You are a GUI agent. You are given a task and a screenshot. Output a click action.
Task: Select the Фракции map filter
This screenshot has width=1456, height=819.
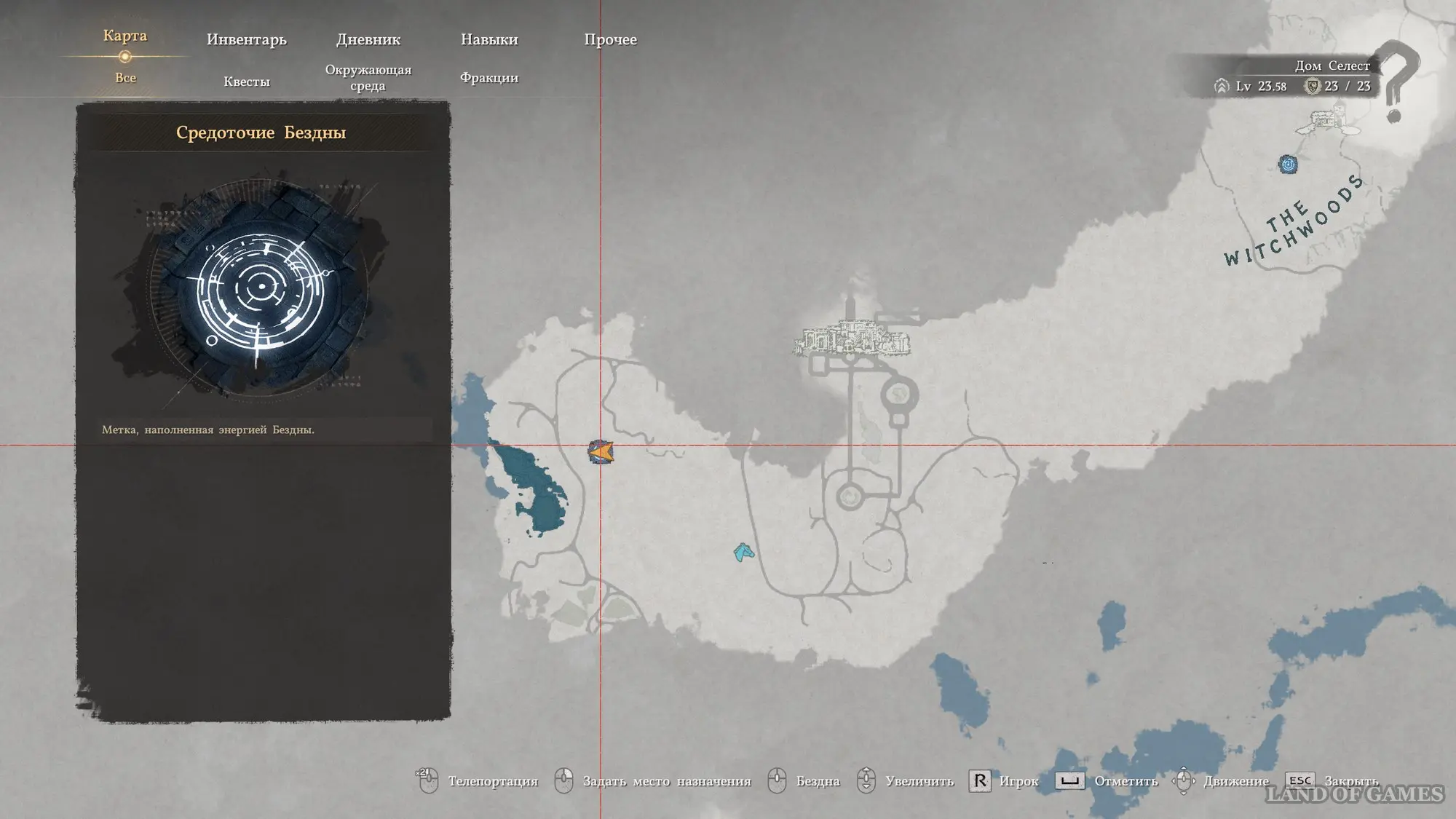pos(488,78)
